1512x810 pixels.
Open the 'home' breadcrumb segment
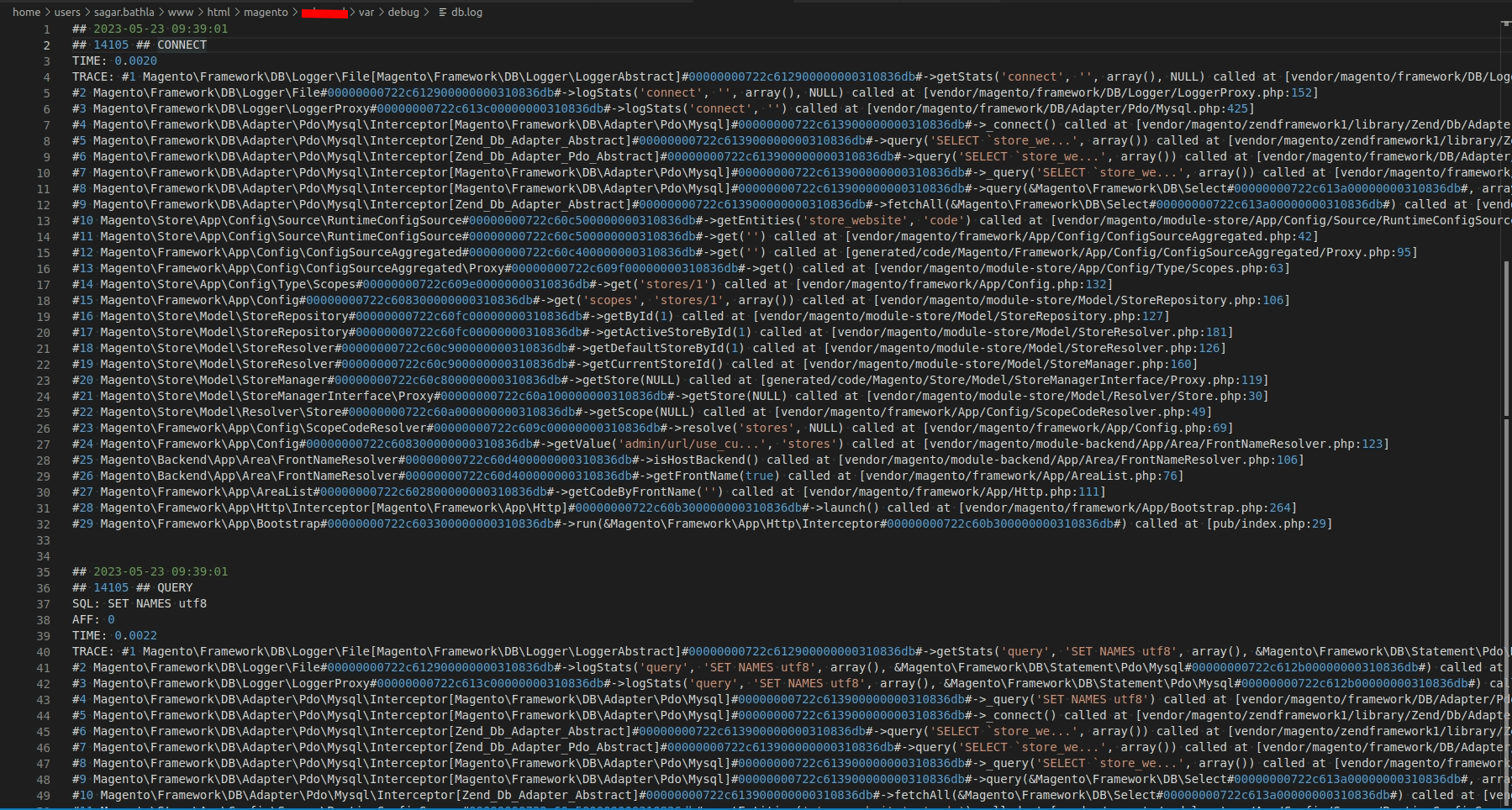click(26, 13)
